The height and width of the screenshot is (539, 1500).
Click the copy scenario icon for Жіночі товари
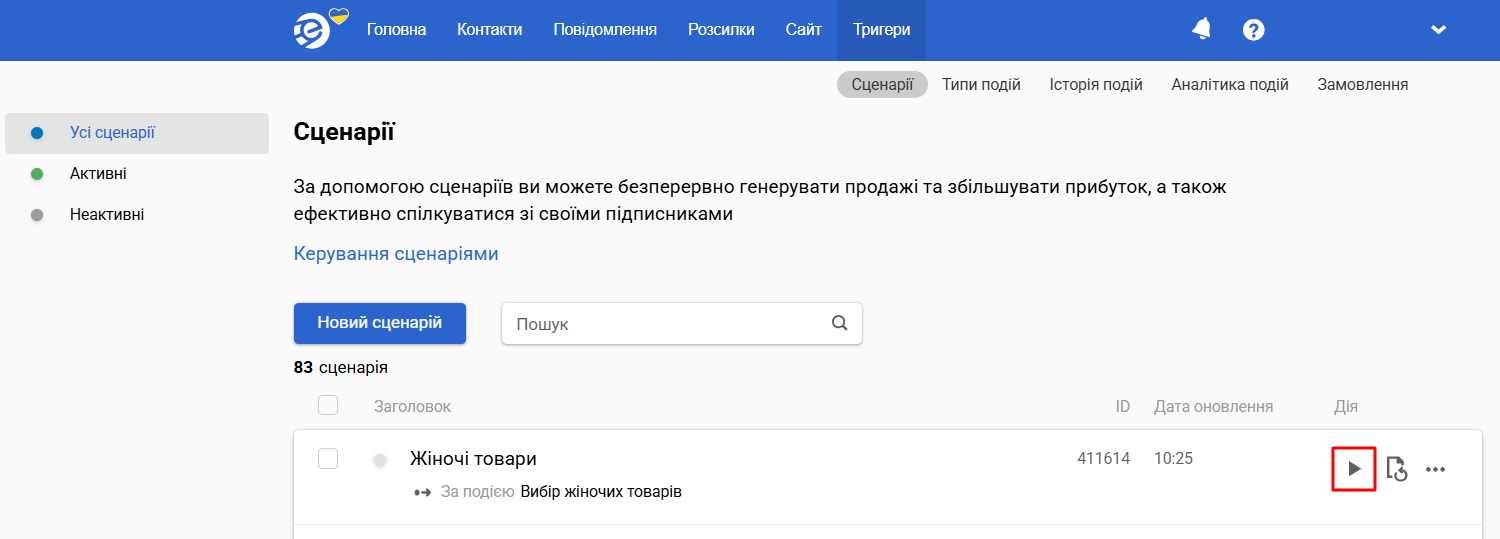1397,468
